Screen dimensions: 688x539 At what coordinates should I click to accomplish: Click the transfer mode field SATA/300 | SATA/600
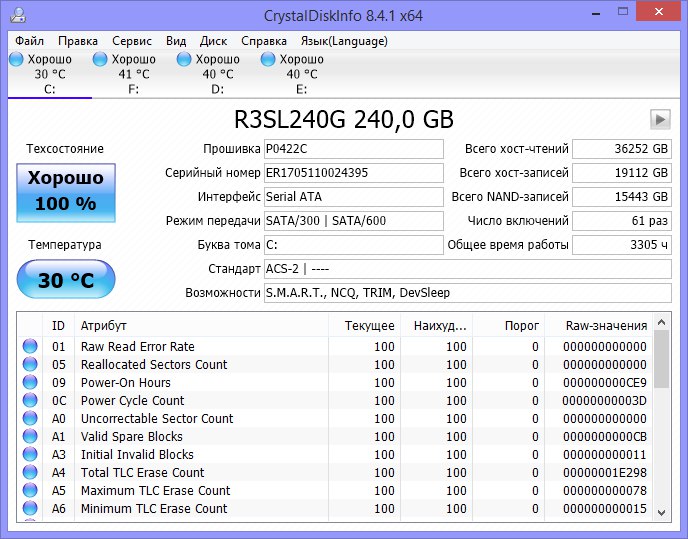[x=354, y=221]
